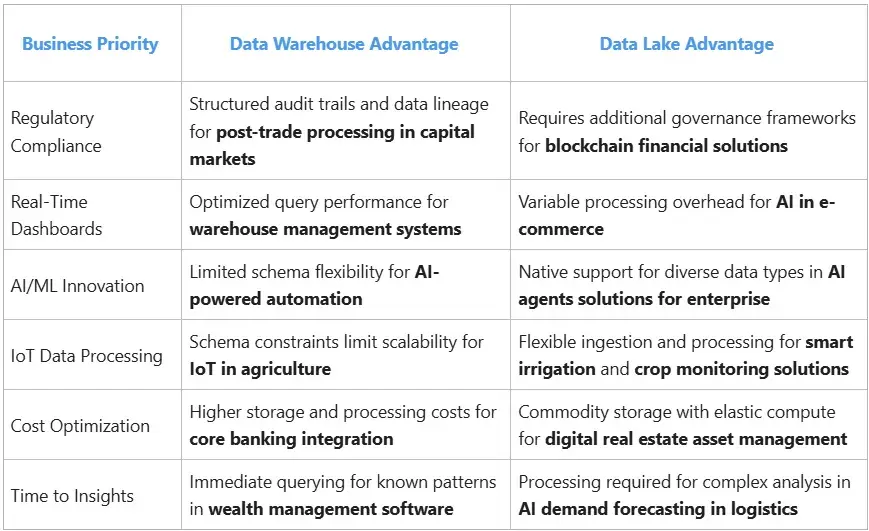Follow the crop monitoring solutions link
This screenshot has width=869, height=531.
point(740,369)
